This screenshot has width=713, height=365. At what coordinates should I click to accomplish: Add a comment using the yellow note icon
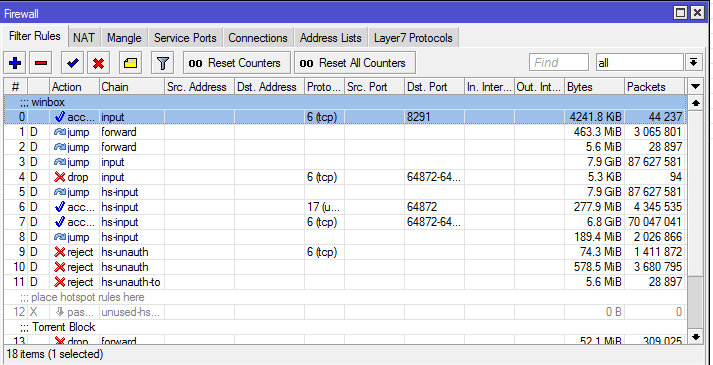point(131,63)
